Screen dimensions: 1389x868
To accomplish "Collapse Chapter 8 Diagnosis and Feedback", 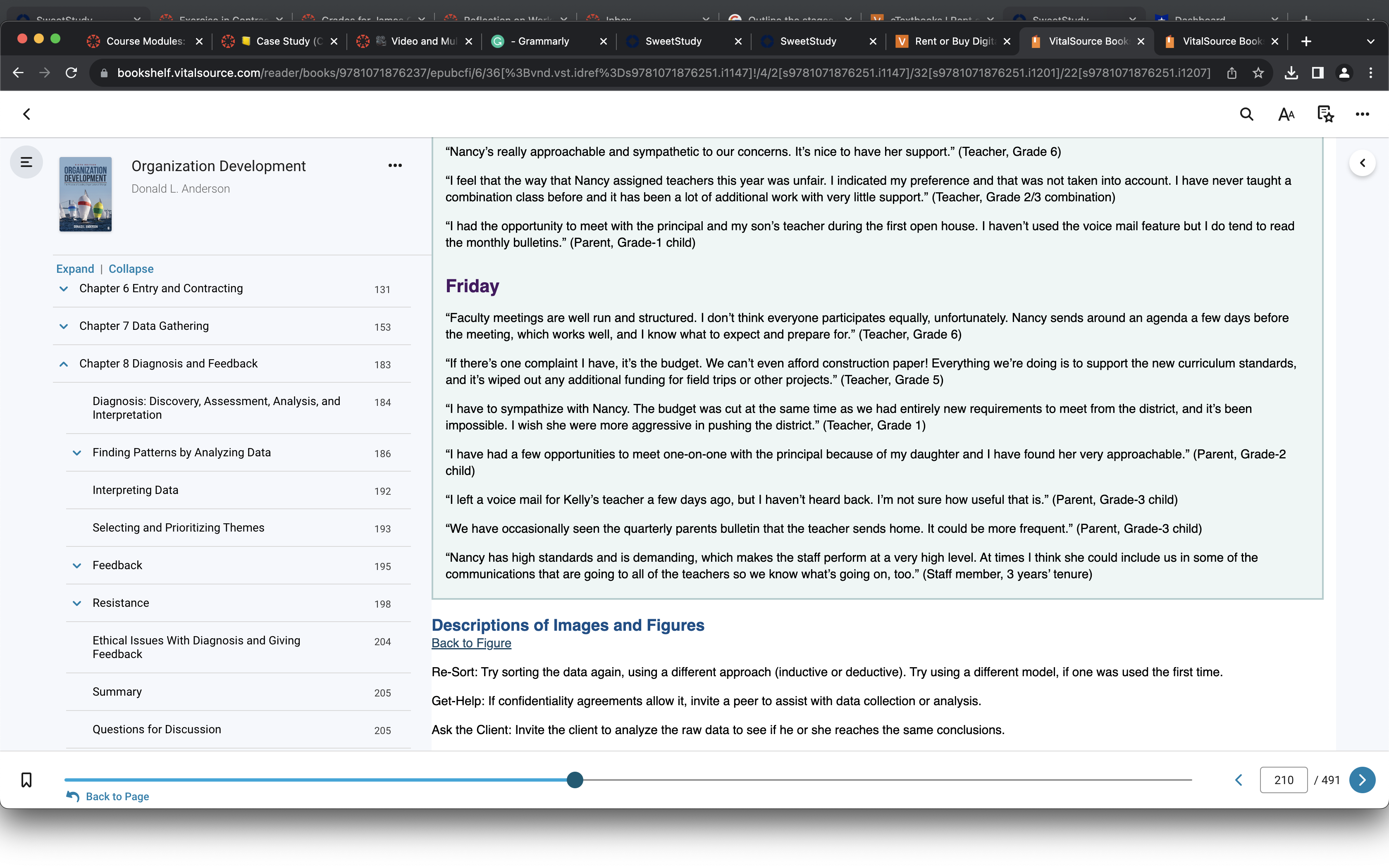I will point(64,364).
